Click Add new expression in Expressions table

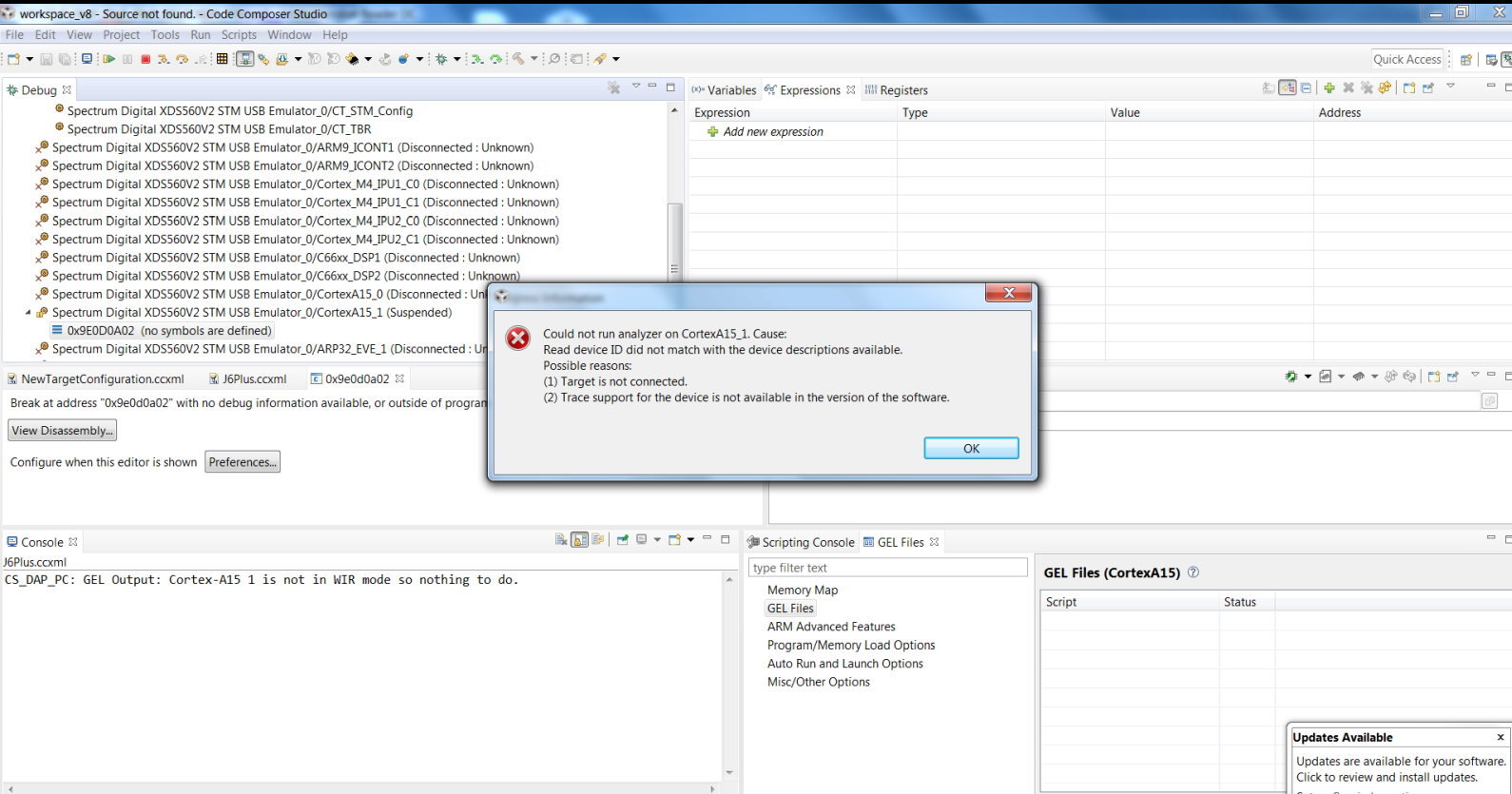[773, 132]
